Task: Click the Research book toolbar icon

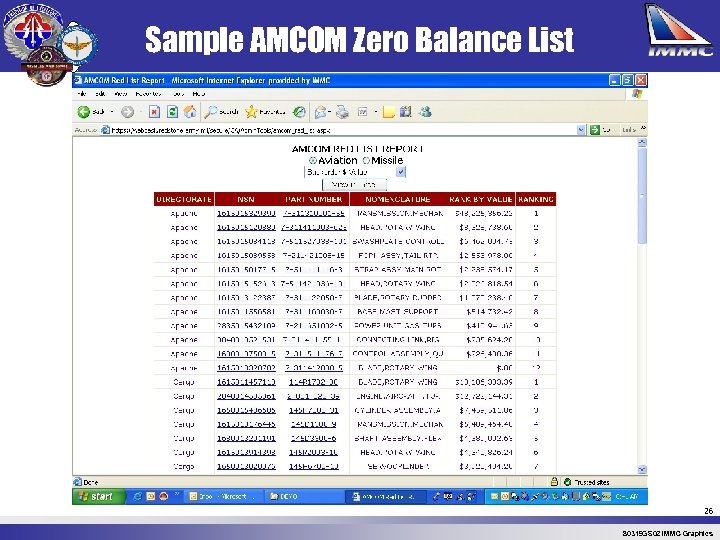Action: (x=405, y=112)
